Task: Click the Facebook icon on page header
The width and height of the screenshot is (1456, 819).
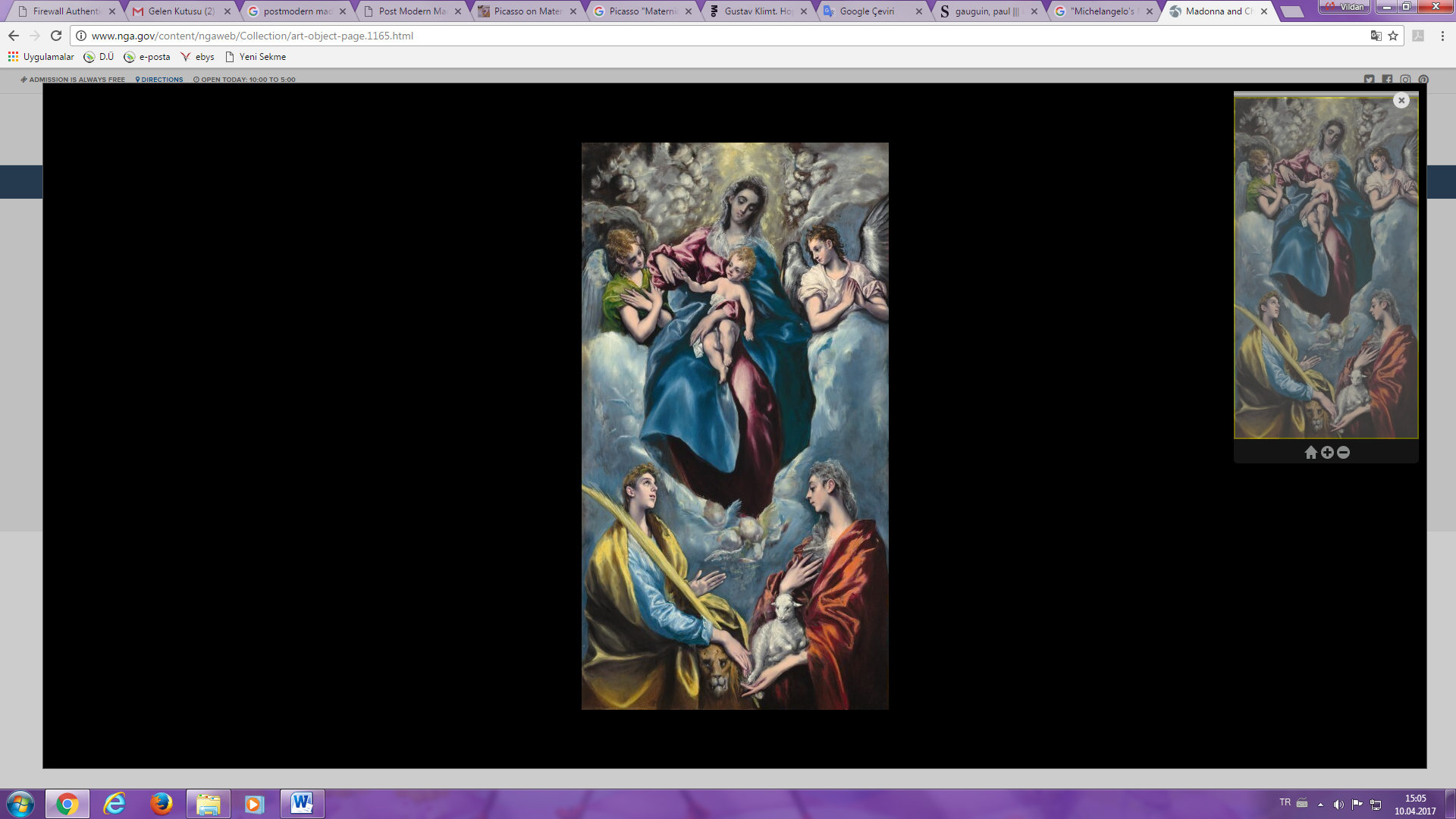Action: point(1387,80)
